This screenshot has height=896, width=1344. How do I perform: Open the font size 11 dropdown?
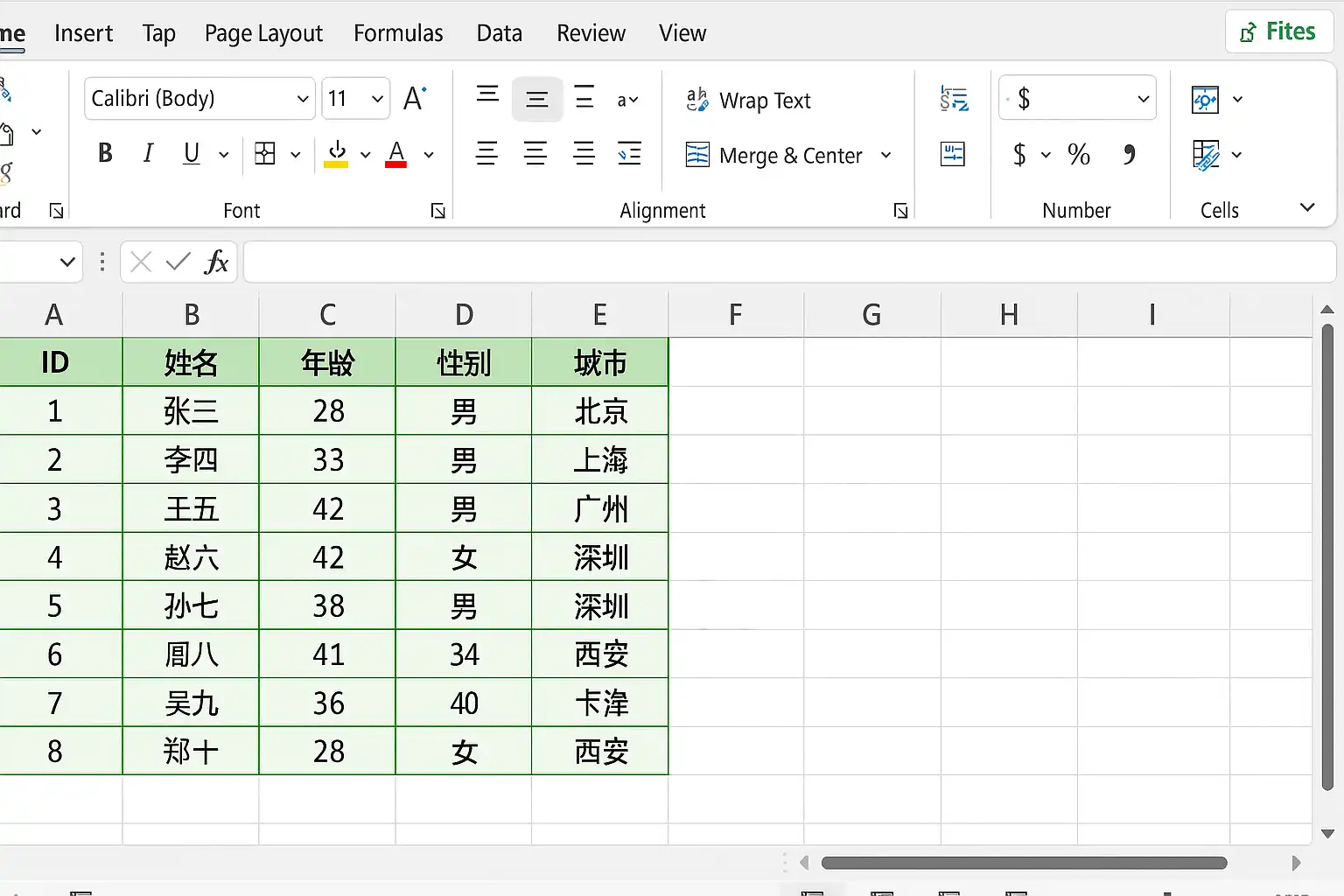click(x=355, y=99)
